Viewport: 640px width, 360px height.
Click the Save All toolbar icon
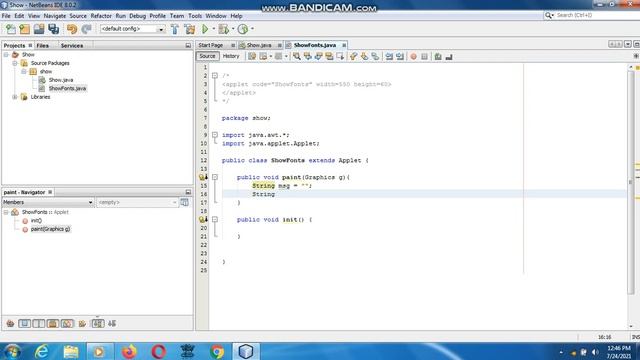point(53,29)
